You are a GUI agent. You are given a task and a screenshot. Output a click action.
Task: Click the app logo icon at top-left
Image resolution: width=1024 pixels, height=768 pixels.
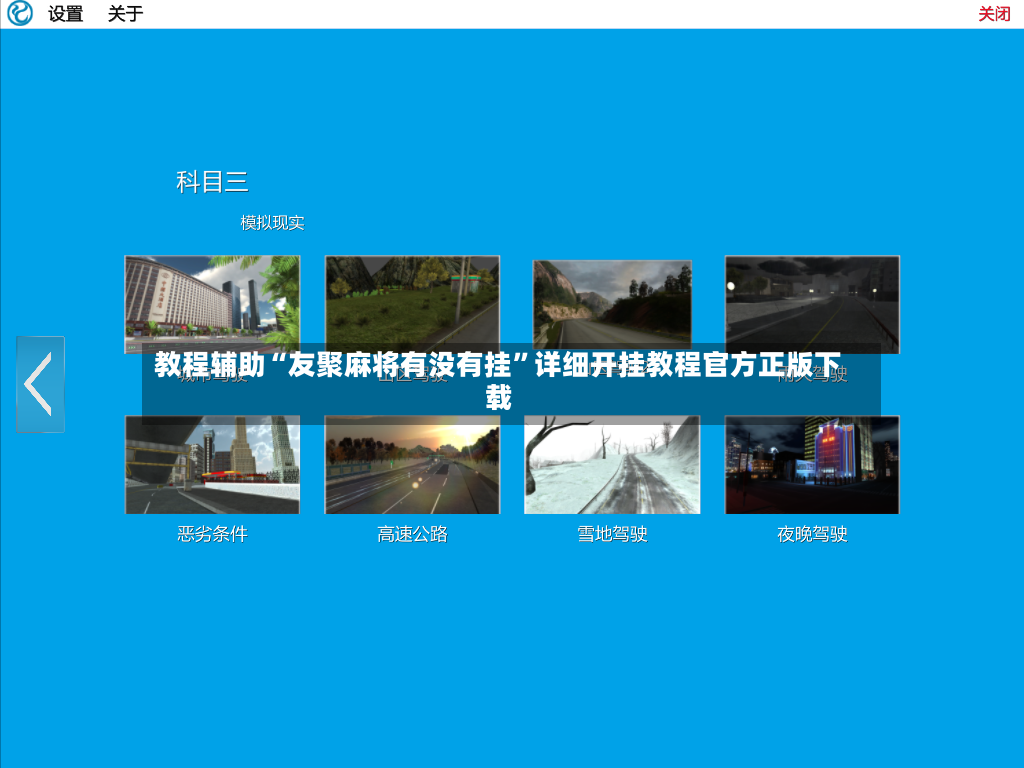[x=20, y=13]
